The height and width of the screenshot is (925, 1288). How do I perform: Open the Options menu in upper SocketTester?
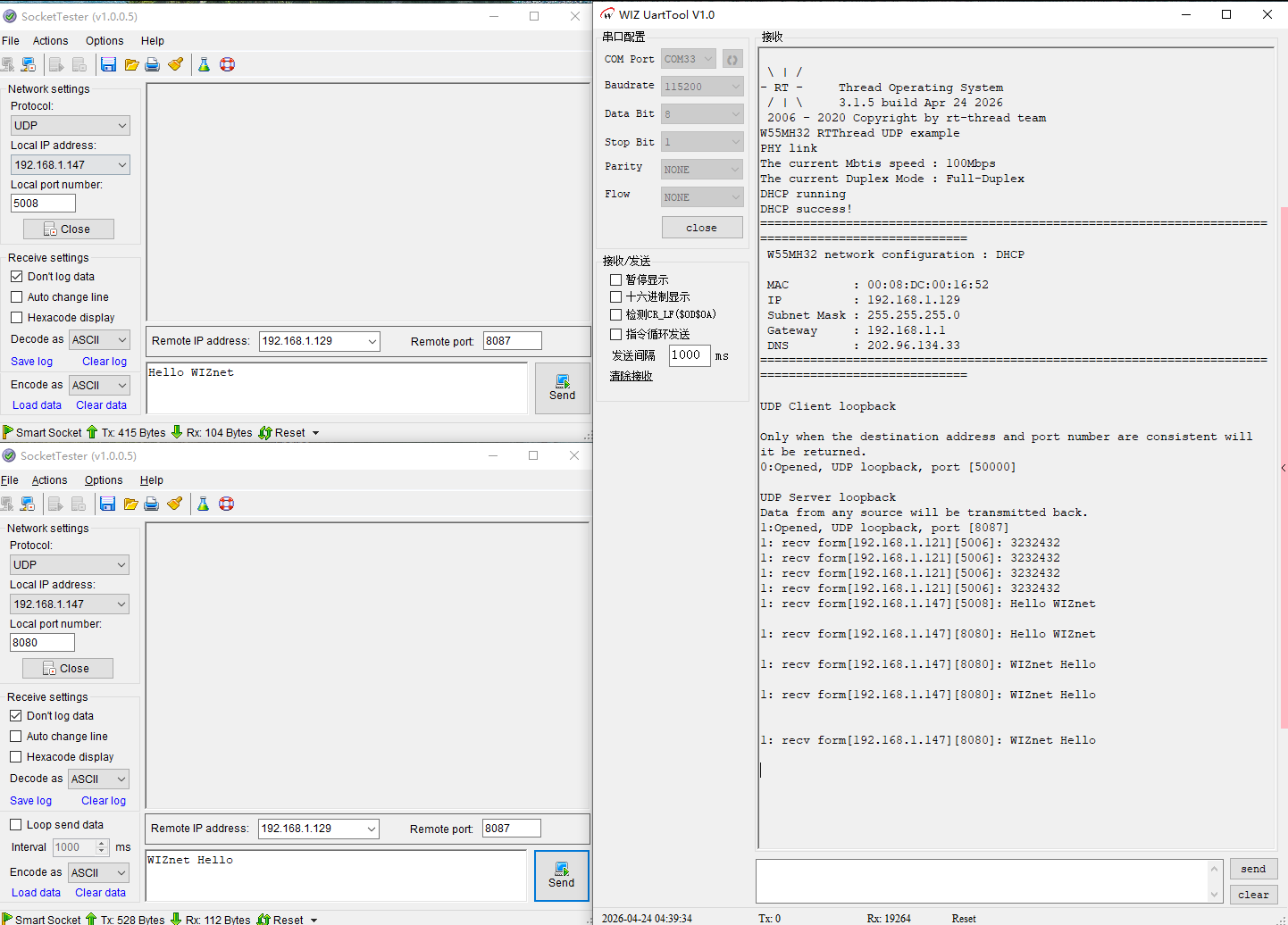click(x=105, y=41)
